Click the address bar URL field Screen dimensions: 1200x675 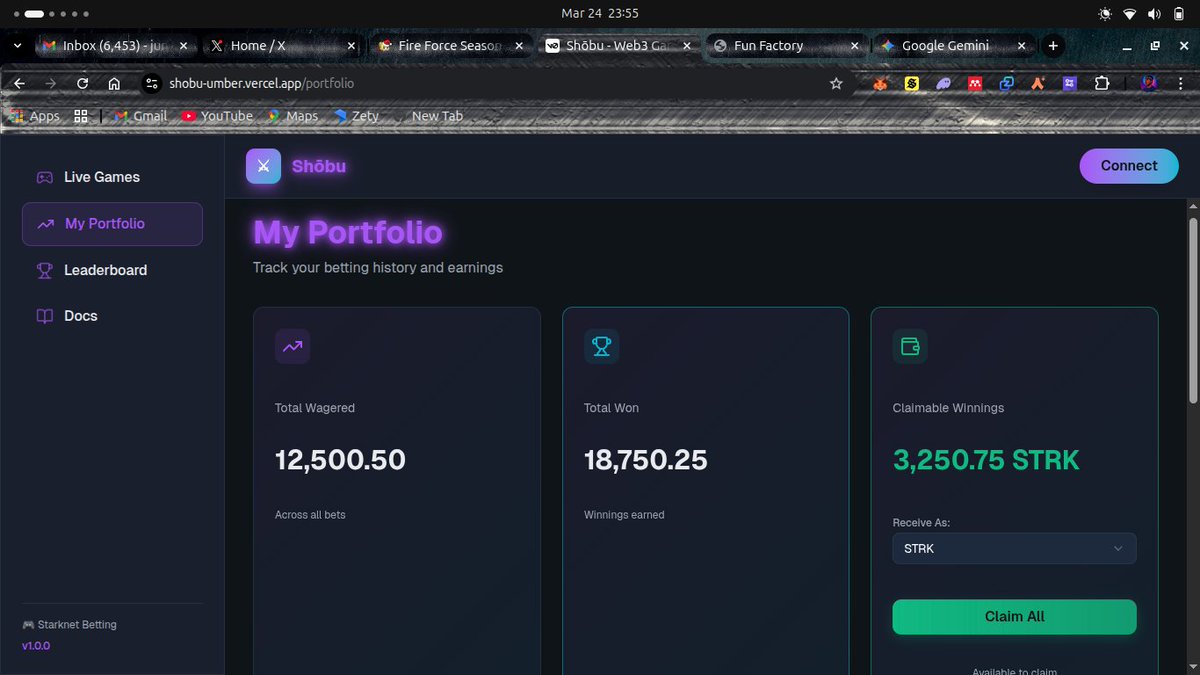coord(495,84)
